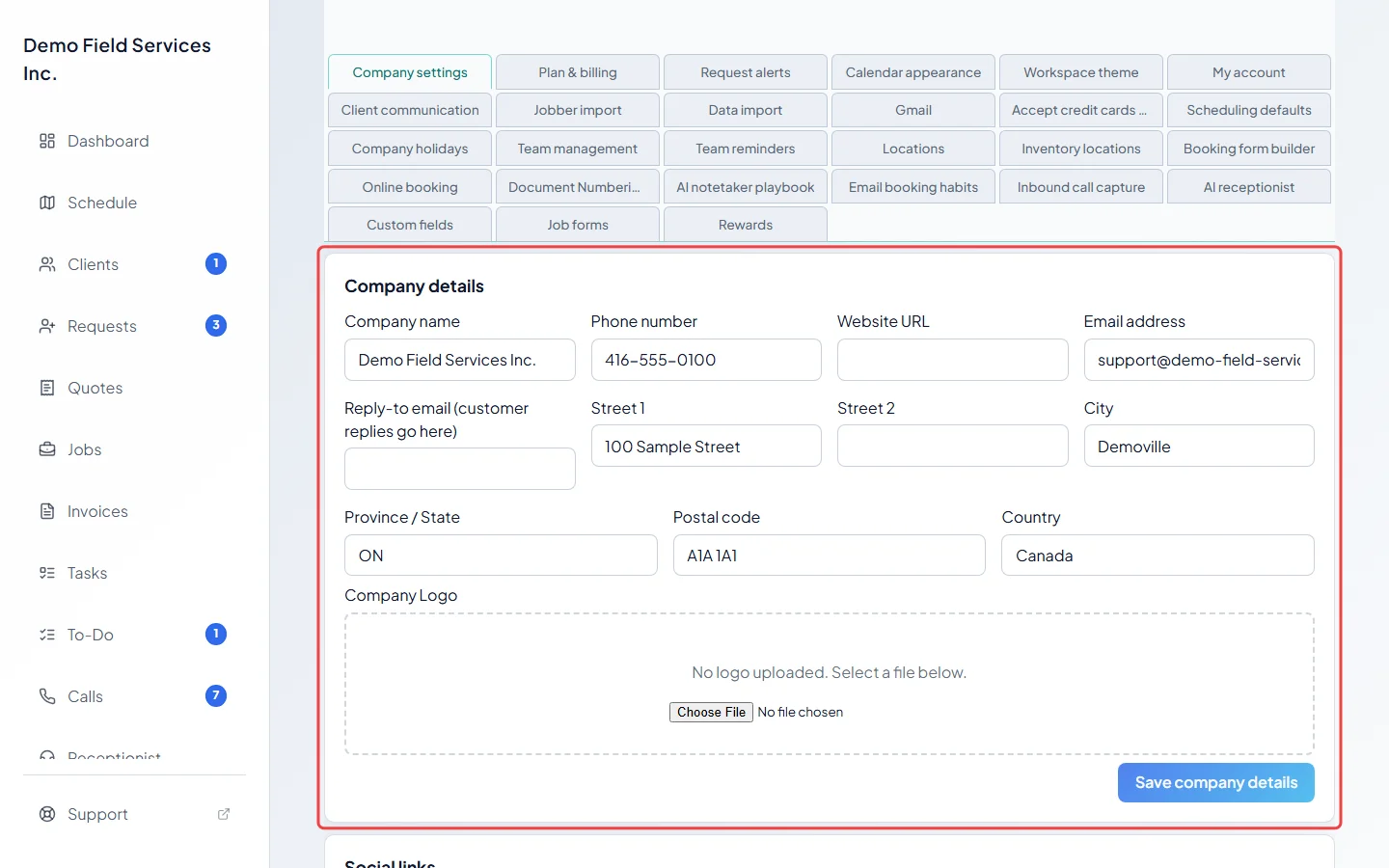Image resolution: width=1389 pixels, height=868 pixels.
Task: Click the Phone number field
Action: pos(706,360)
